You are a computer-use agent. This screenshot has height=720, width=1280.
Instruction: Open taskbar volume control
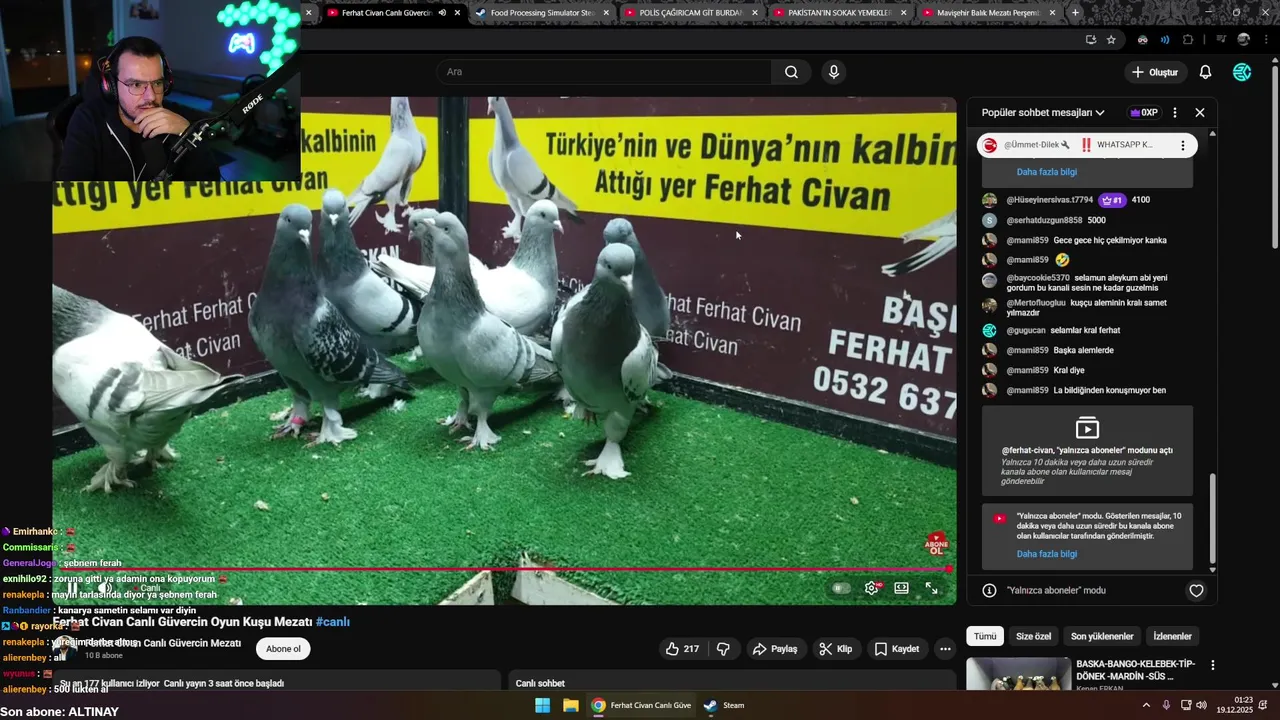[1201, 705]
